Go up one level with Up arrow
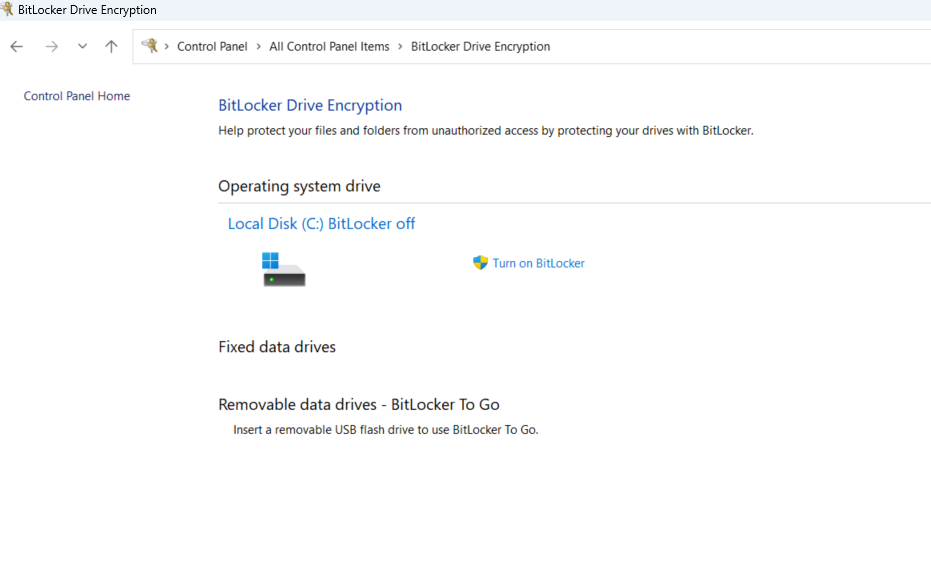 111,46
